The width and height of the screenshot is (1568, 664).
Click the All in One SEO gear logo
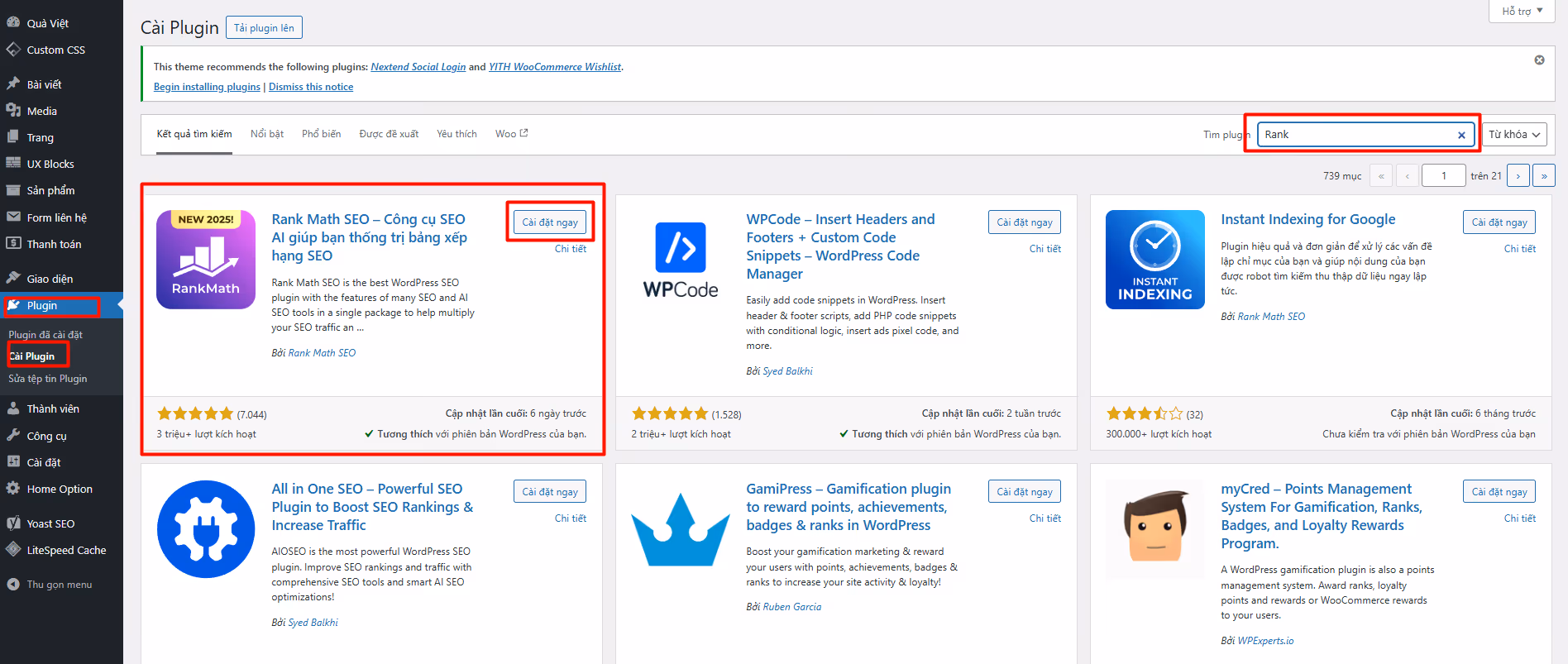pos(206,529)
